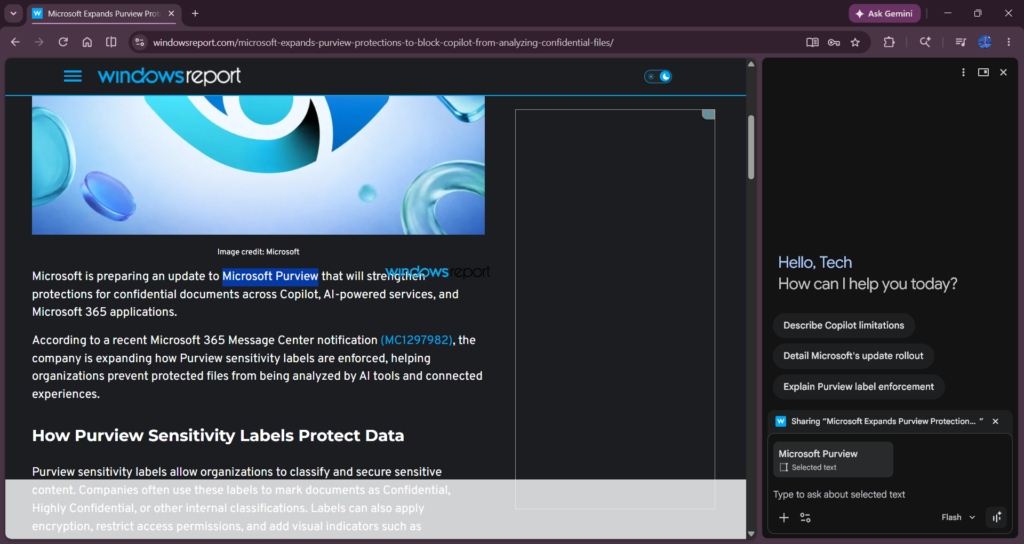Open the Flash model dropdown

point(958,517)
